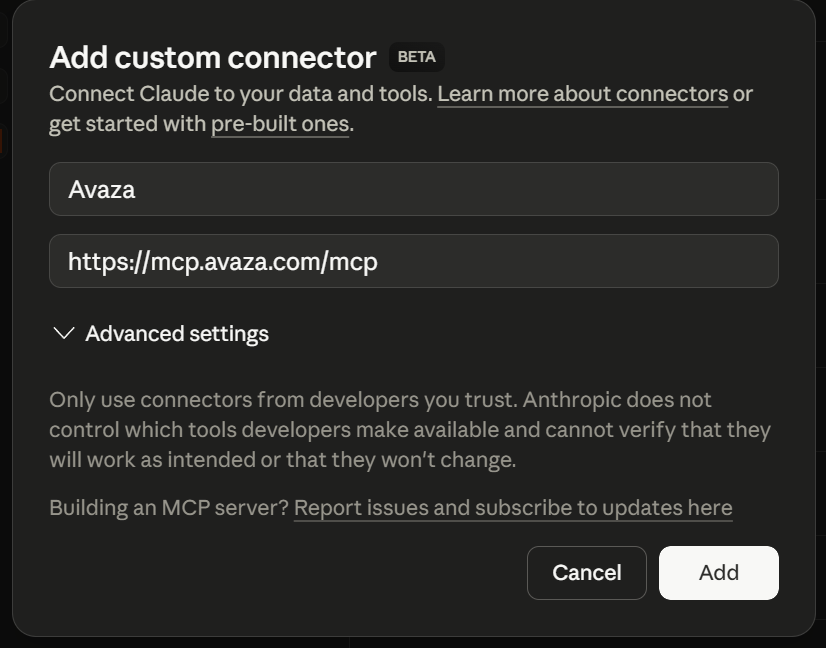Place cursor after Avaza text in name field
The height and width of the screenshot is (648, 826).
(x=137, y=189)
